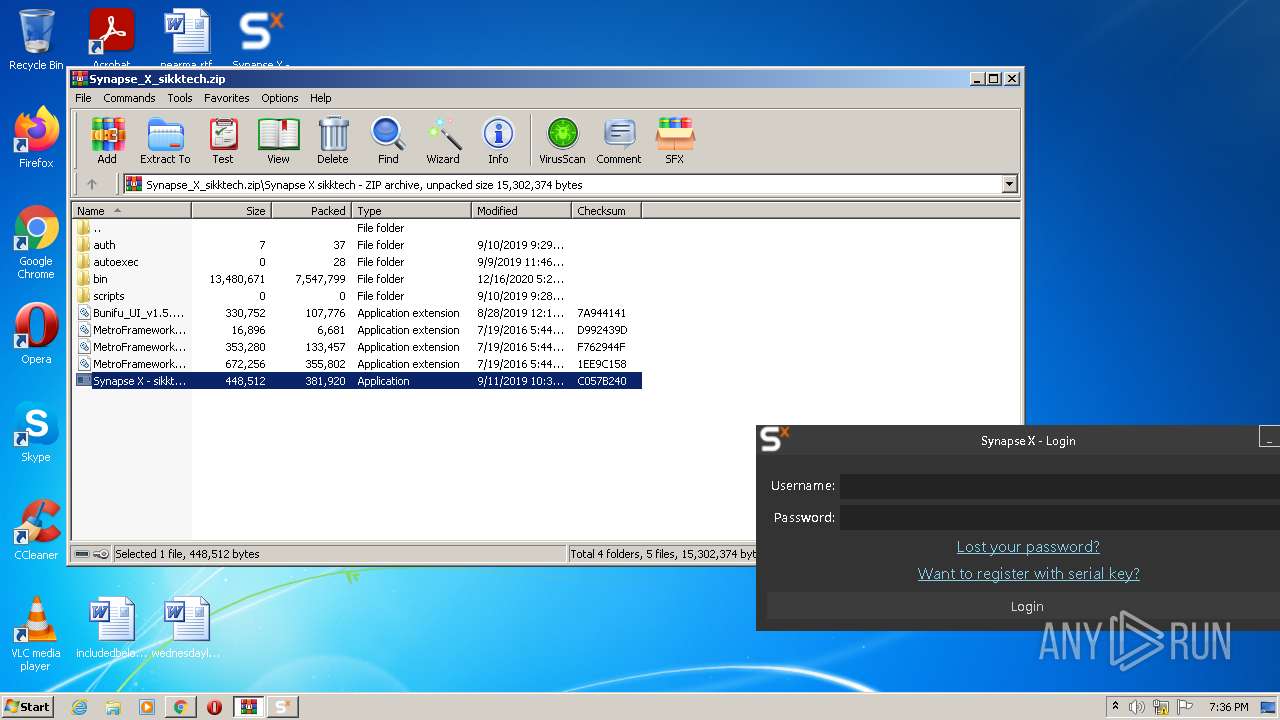The height and width of the screenshot is (720, 1280).
Task: Click the SFX toolbar icon
Action: 675,140
